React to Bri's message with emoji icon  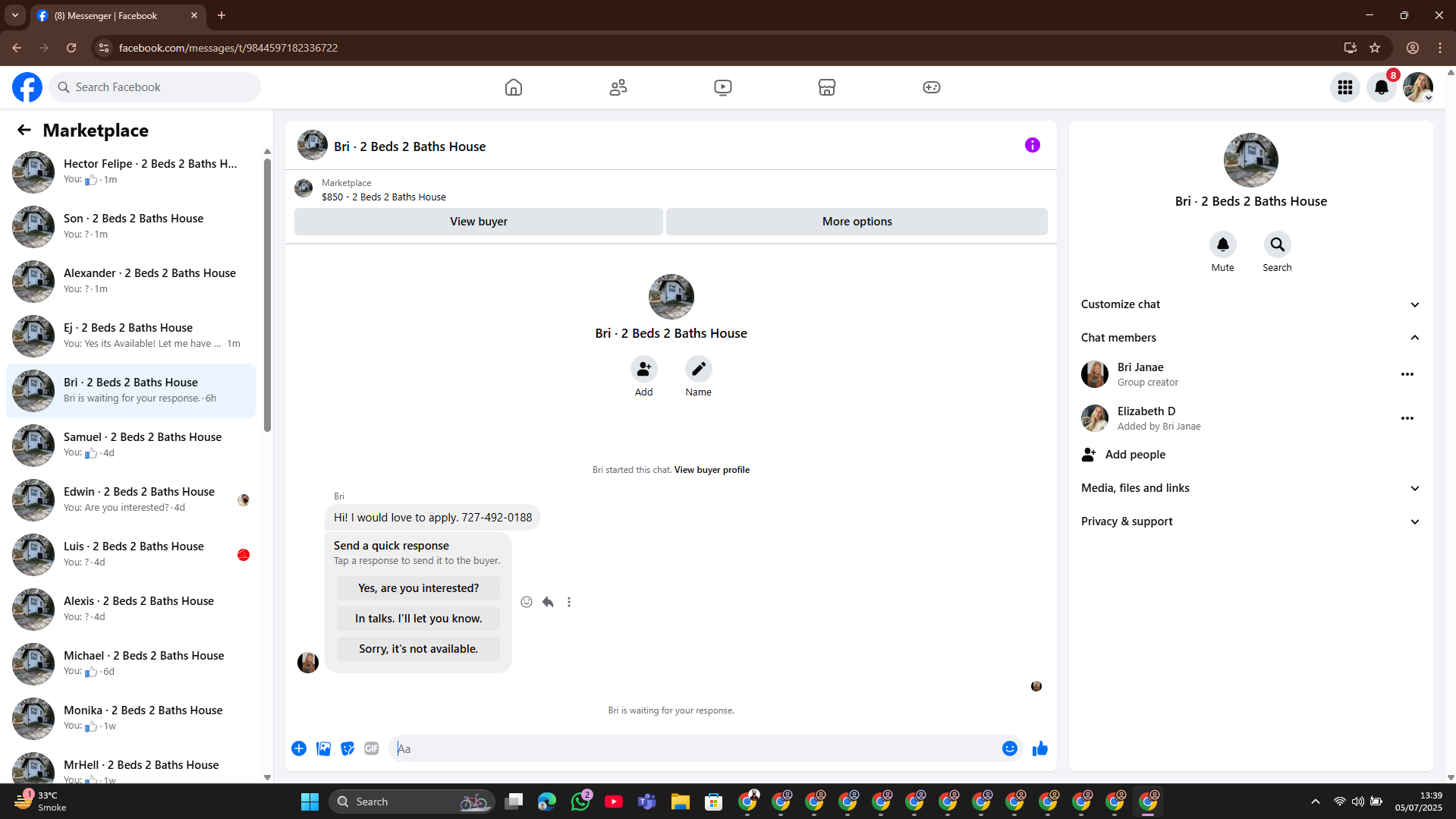pos(527,602)
